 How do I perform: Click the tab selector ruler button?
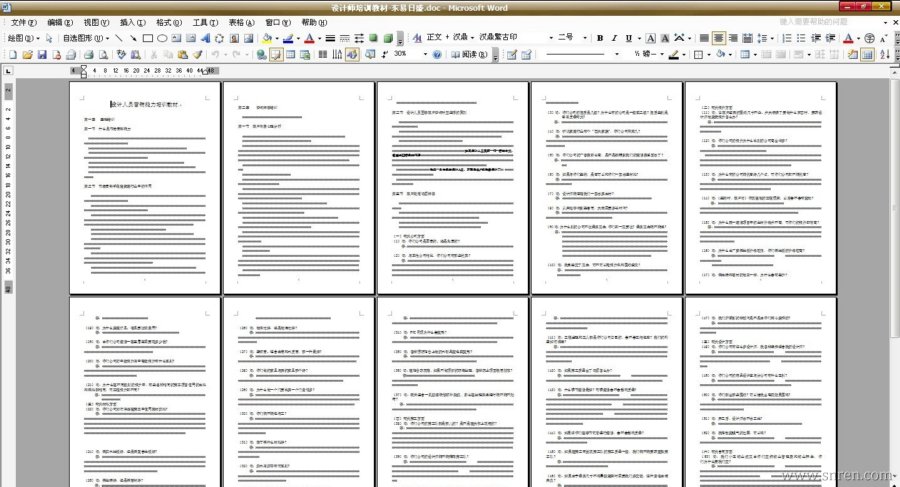(8, 71)
